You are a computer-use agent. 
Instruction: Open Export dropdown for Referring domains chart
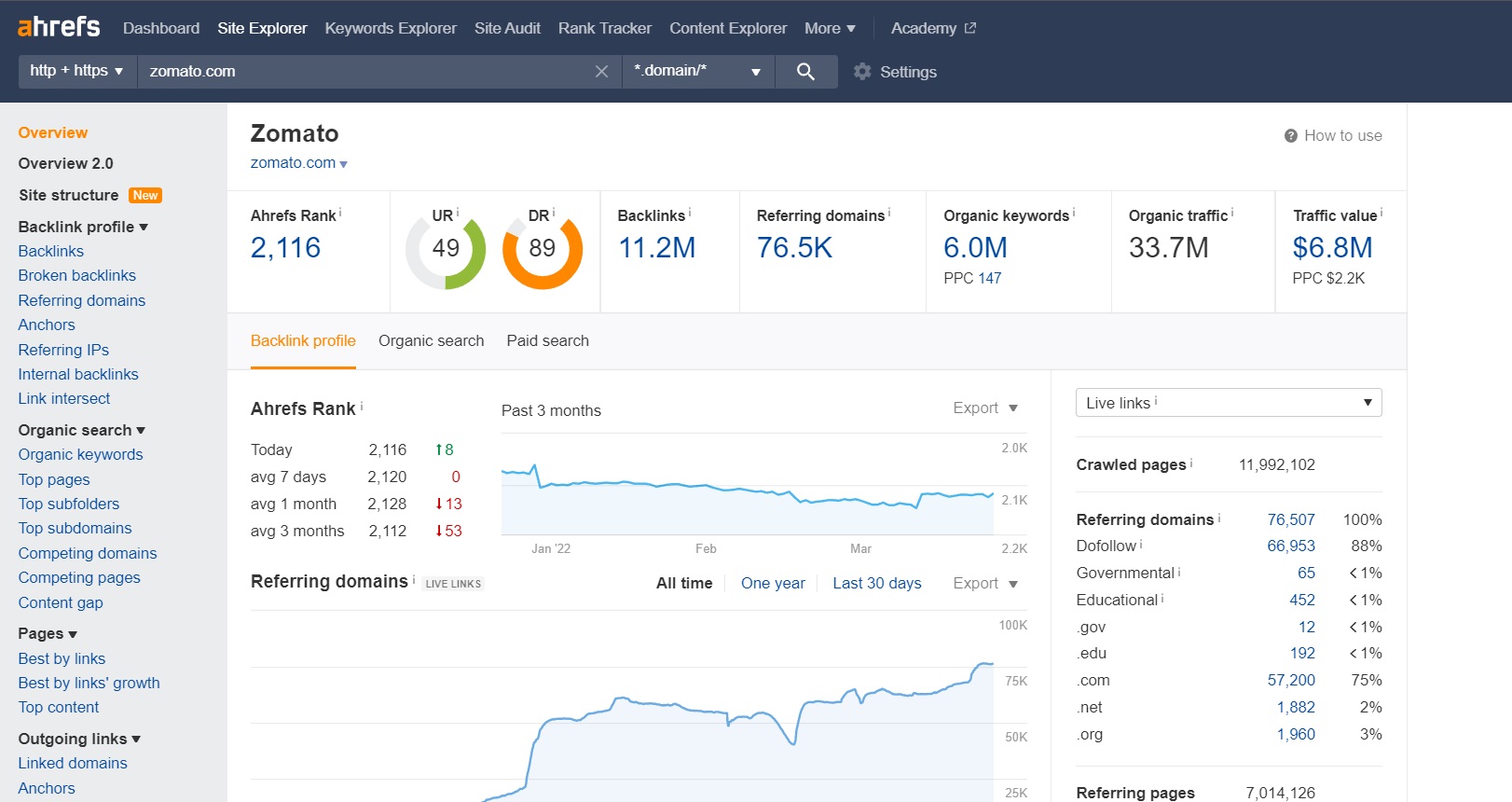[985, 583]
